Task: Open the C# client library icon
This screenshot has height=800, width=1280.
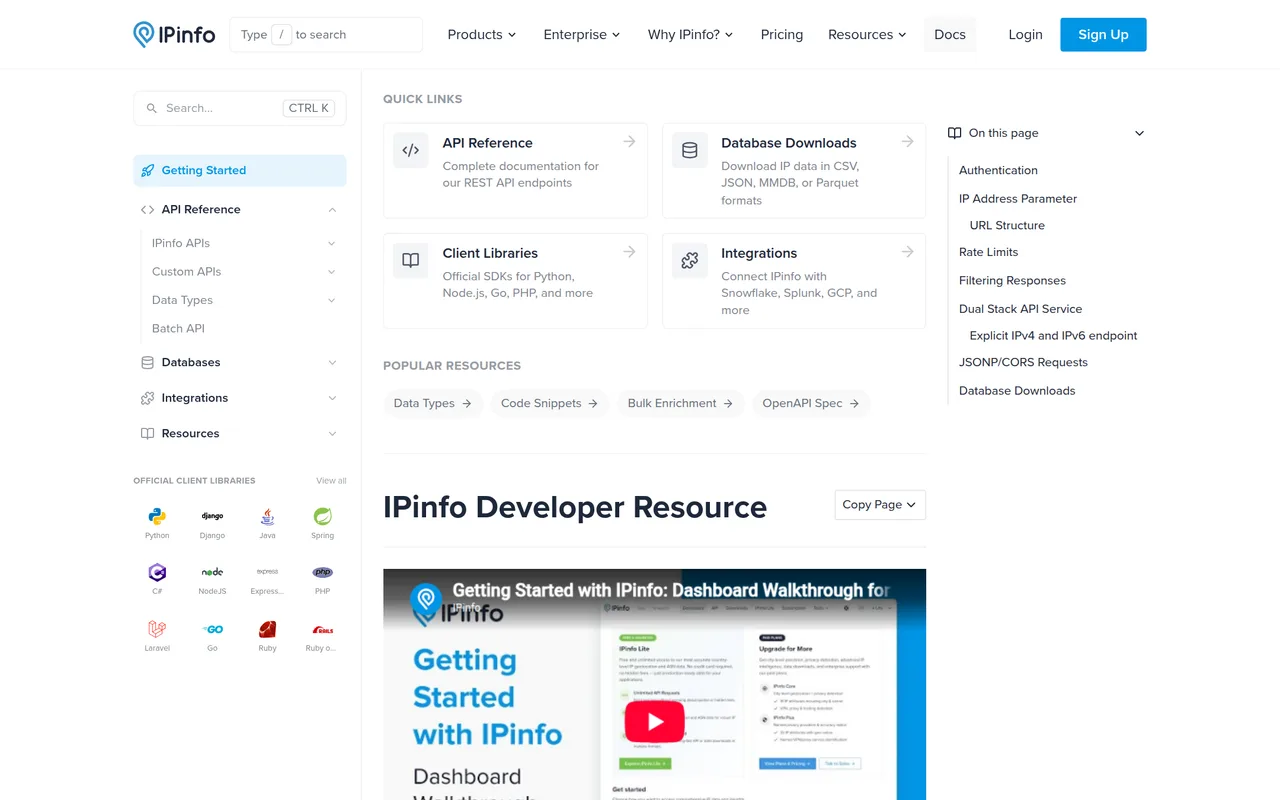Action: pyautogui.click(x=157, y=573)
